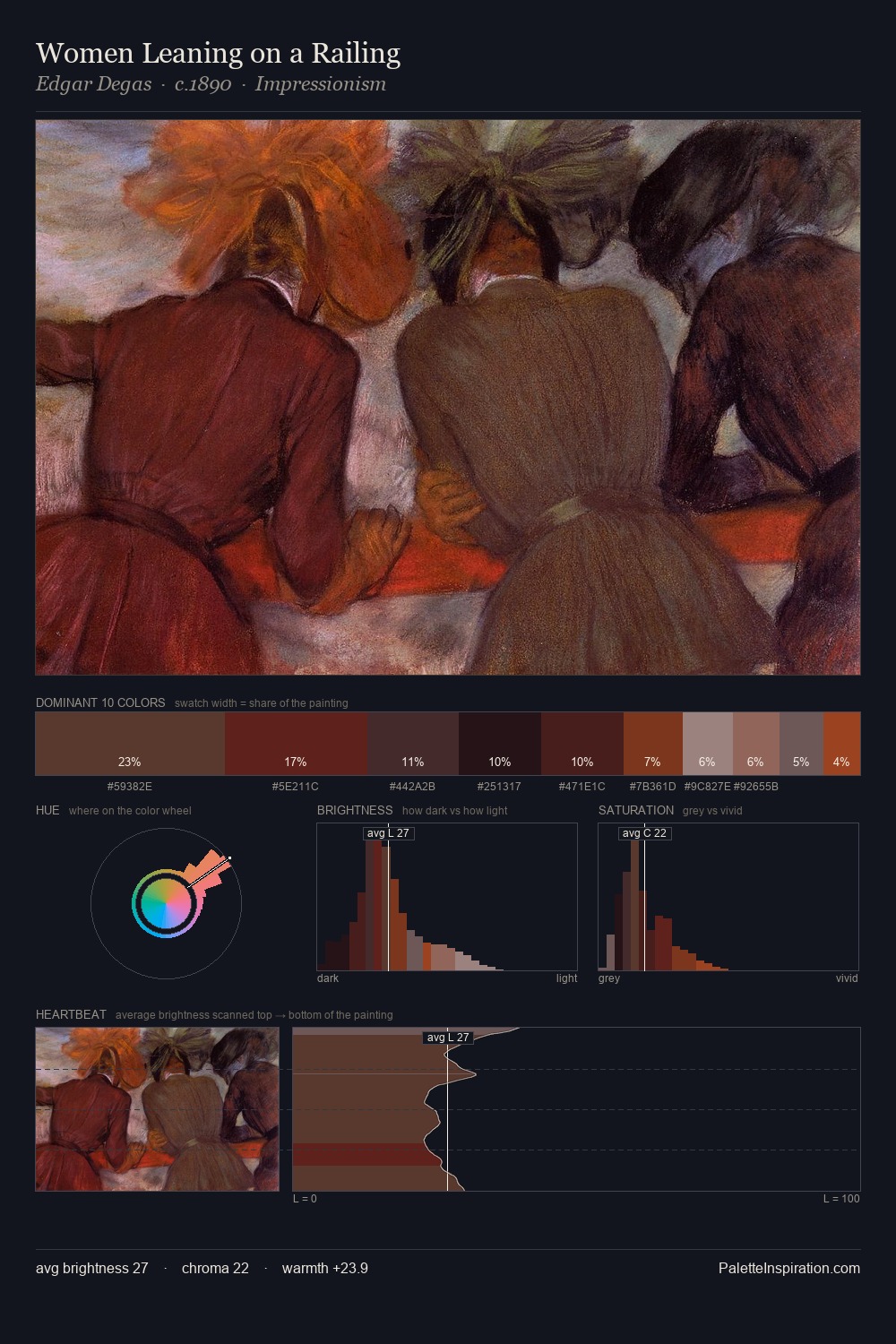Pick the 6% swatch above #92655B
896x1344 pixels.
click(756, 744)
